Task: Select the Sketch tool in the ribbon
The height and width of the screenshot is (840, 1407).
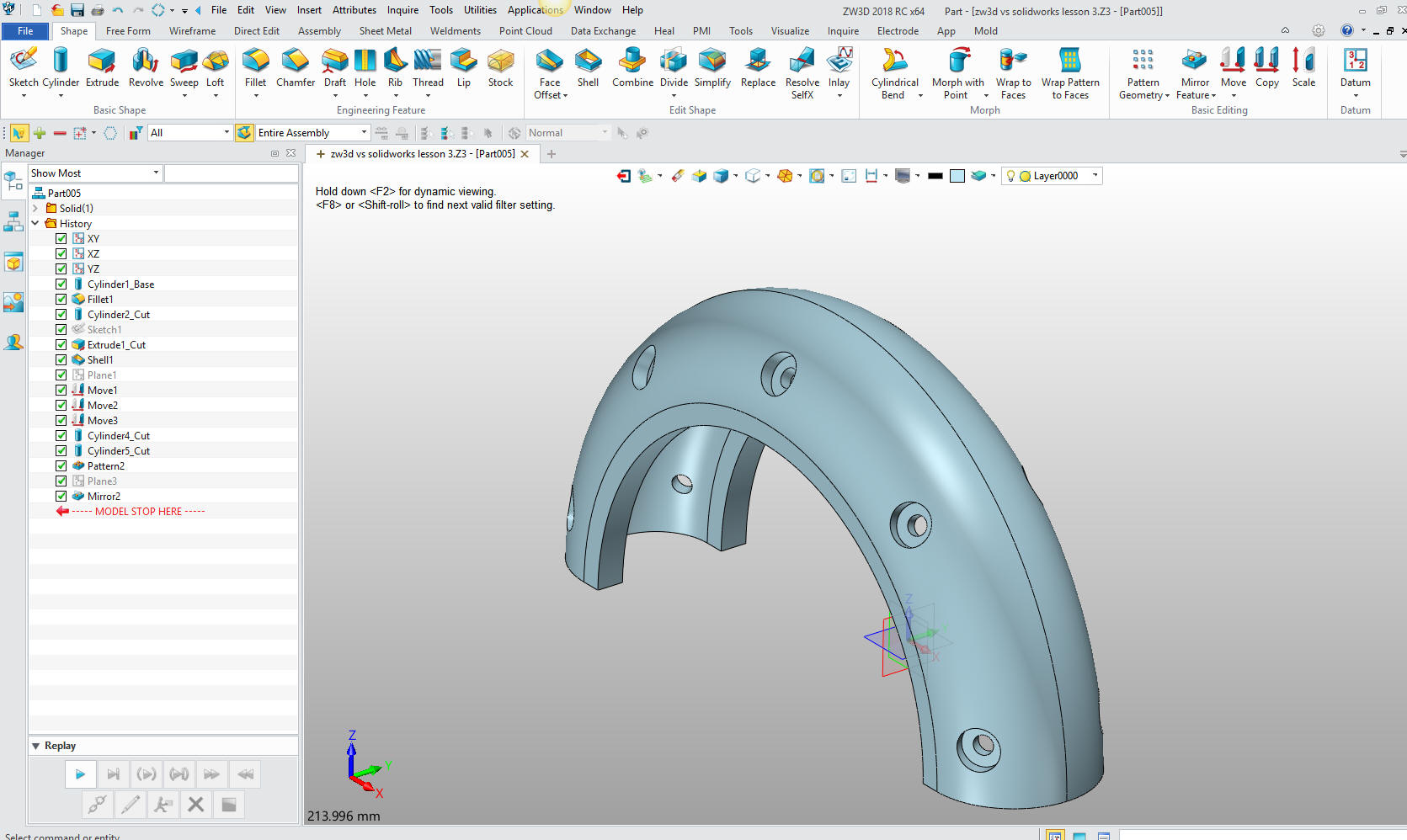Action: pyautogui.click(x=24, y=67)
